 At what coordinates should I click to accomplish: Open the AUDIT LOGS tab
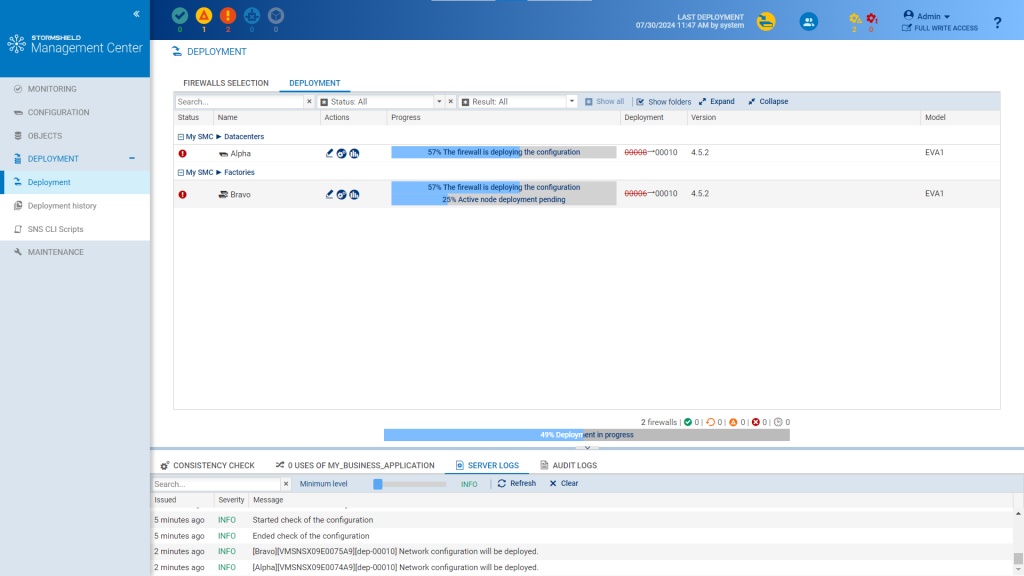(568, 466)
